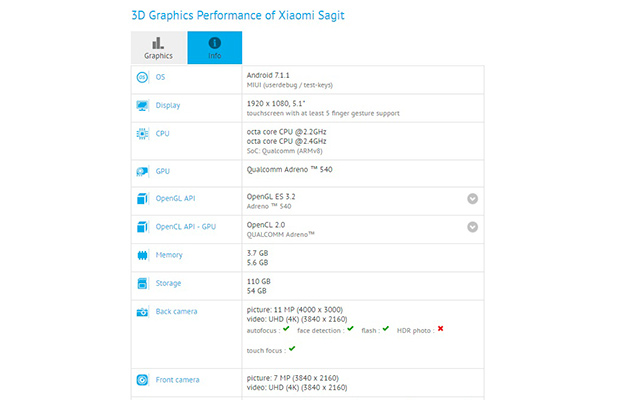The height and width of the screenshot is (400, 620).
Task: Expand the OpenCL 2.0 details arrow
Action: (x=472, y=227)
